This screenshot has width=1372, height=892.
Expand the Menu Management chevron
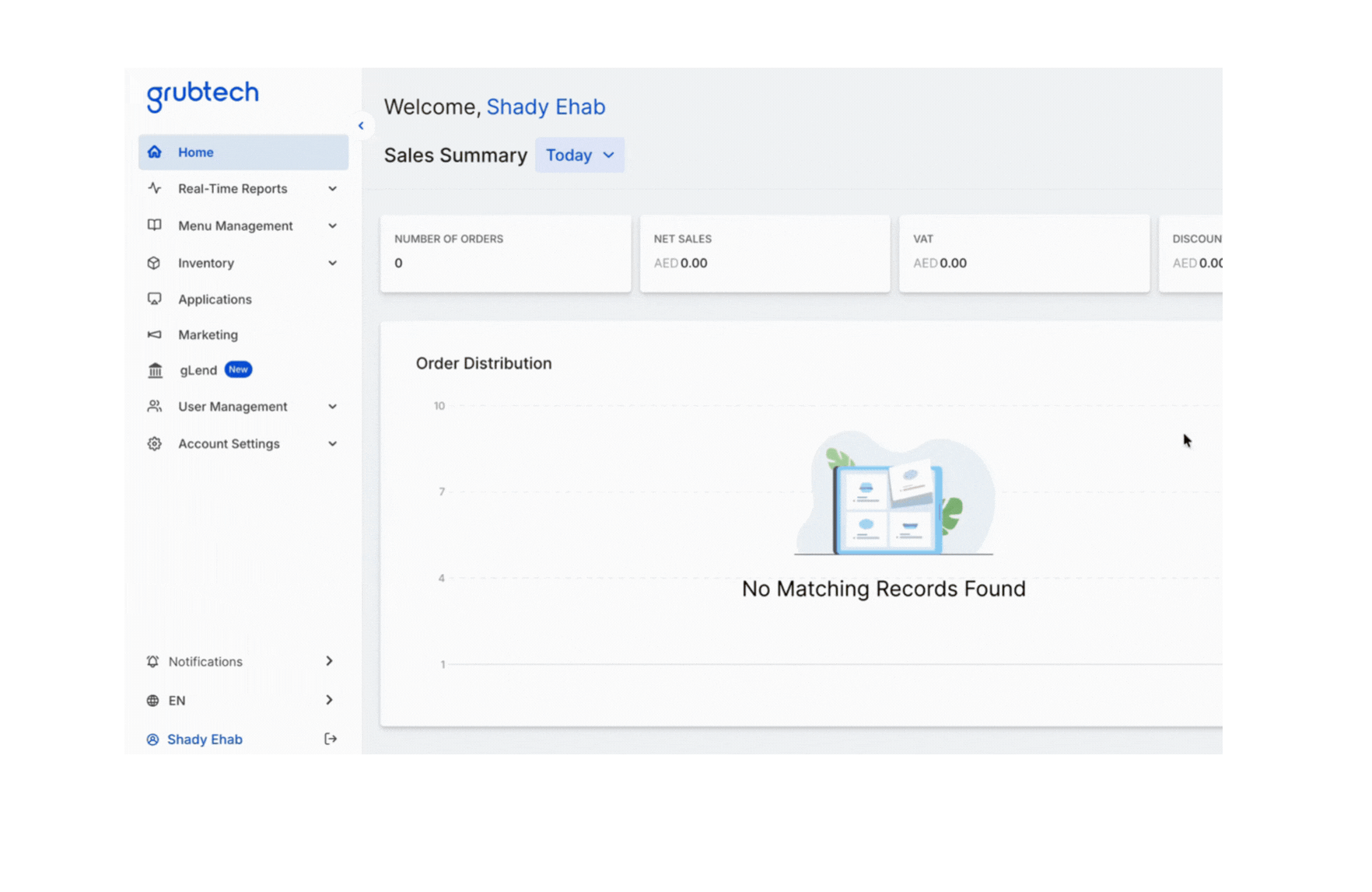(333, 226)
